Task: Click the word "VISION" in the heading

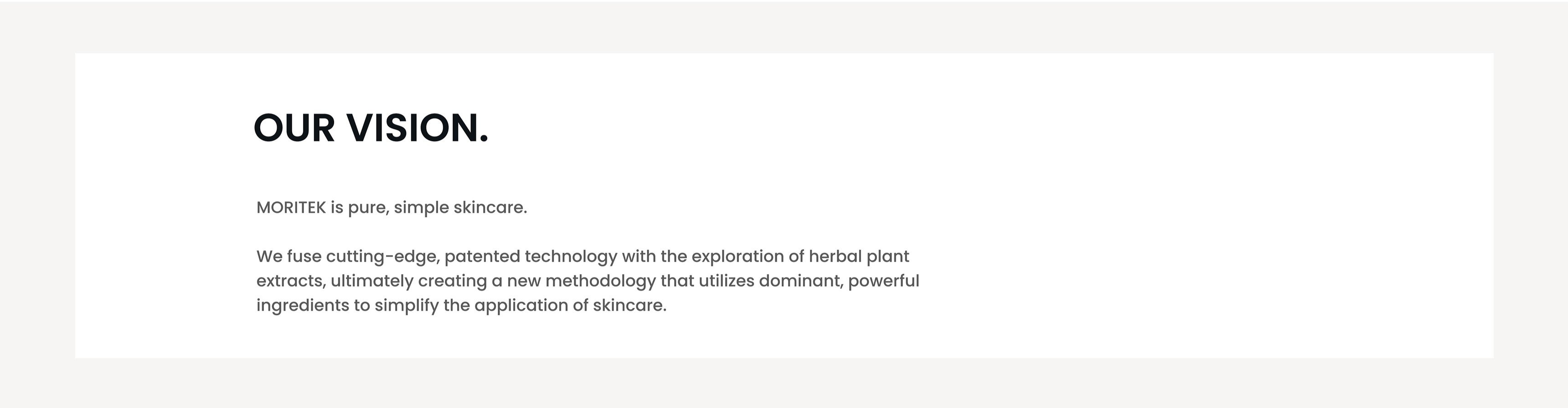Action: pyautogui.click(x=418, y=128)
